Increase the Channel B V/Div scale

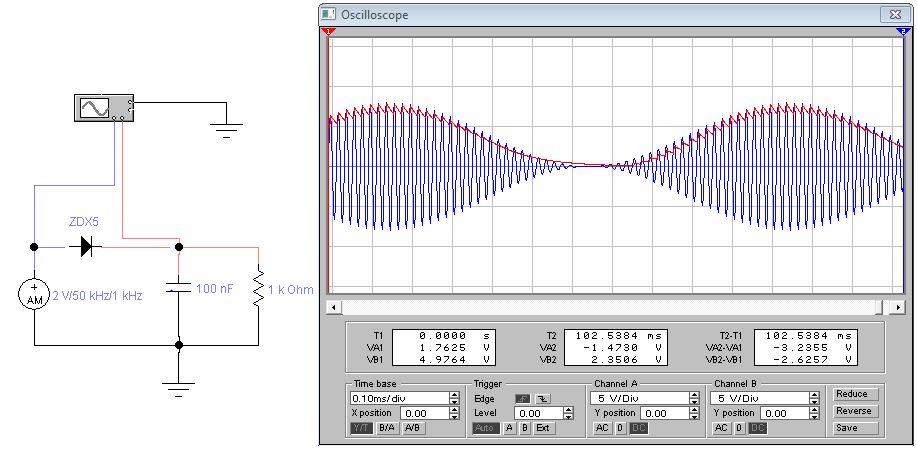814,395
